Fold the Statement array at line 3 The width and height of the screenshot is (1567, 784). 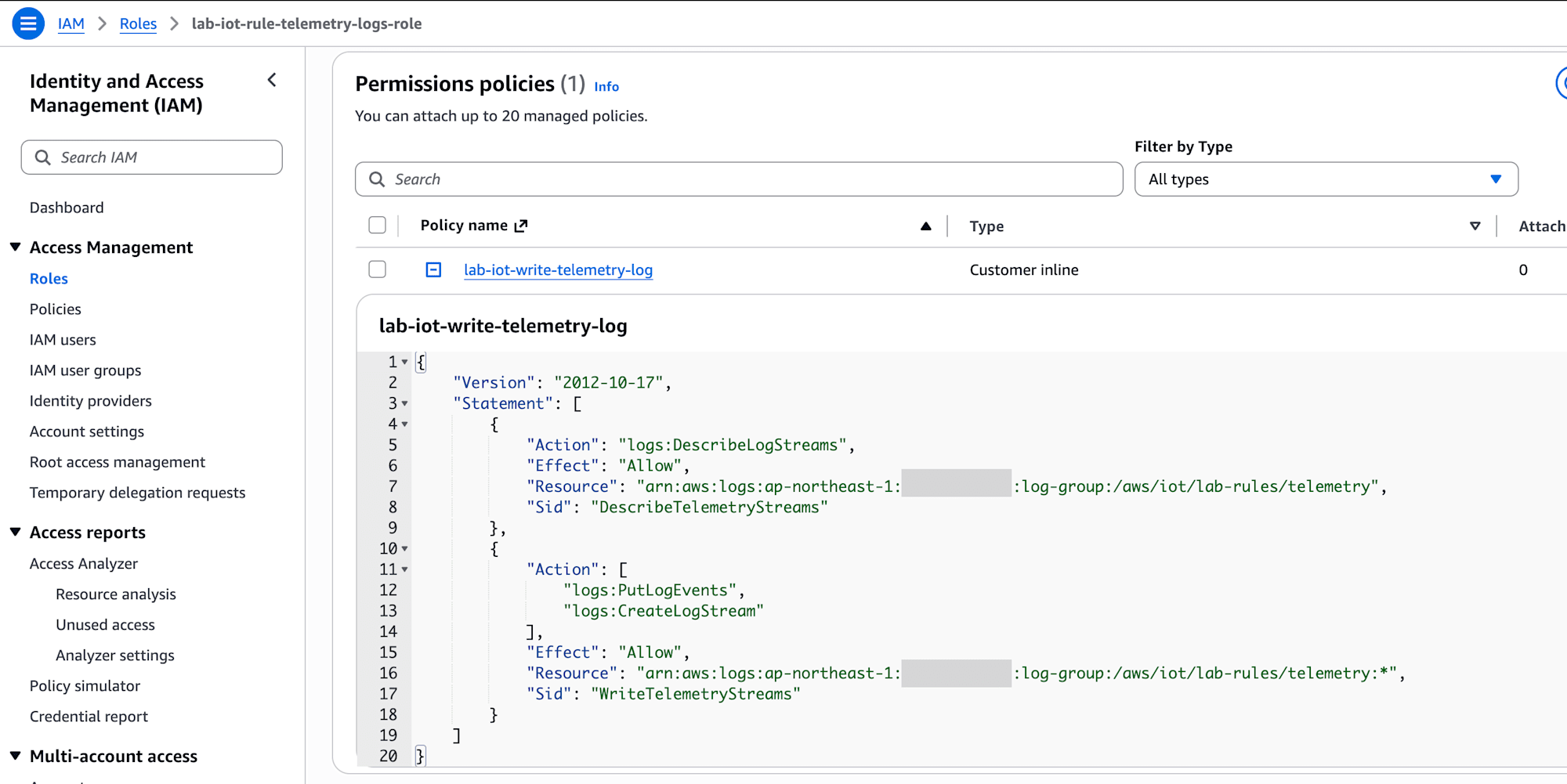pyautogui.click(x=404, y=403)
